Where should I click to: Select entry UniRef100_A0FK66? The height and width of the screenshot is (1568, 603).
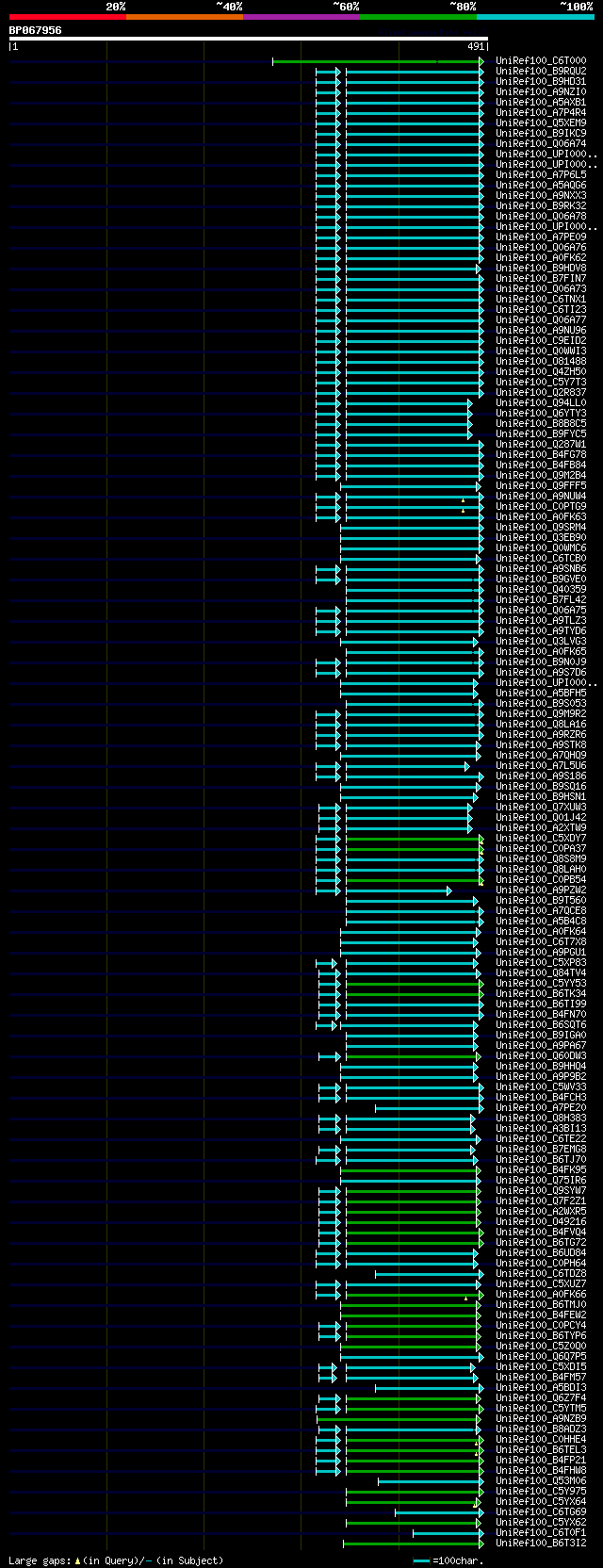pos(541,1295)
